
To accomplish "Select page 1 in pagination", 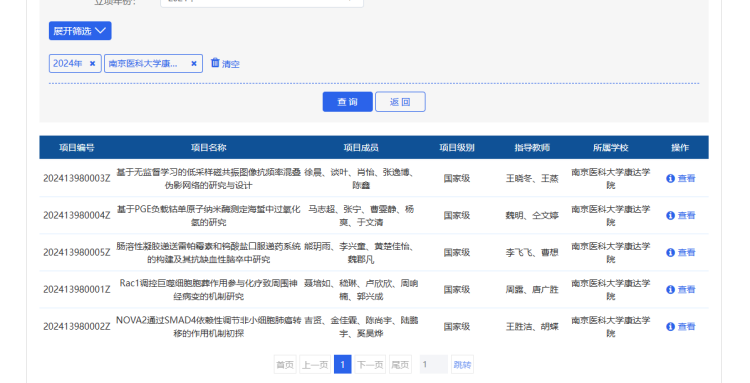I will (342, 365).
